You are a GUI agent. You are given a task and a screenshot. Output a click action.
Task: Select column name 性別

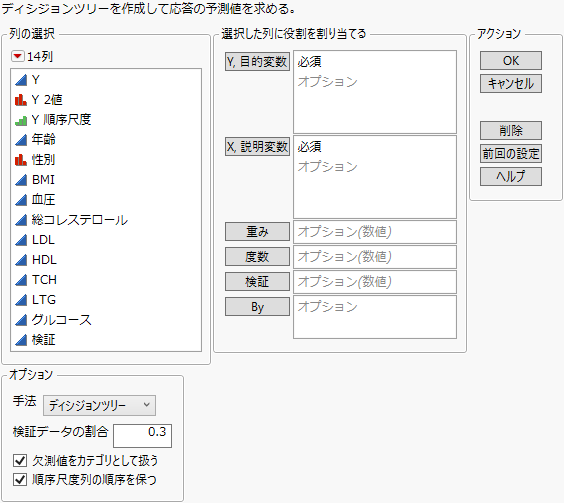44,160
